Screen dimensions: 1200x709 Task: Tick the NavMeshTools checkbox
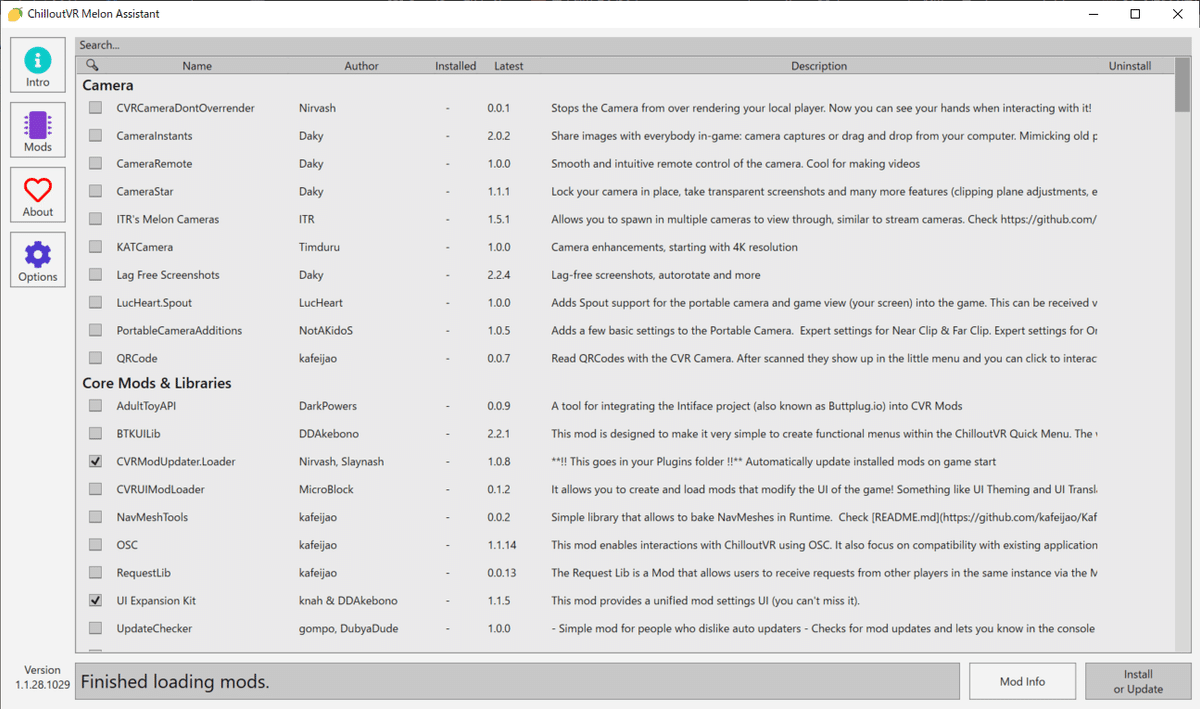click(x=95, y=517)
